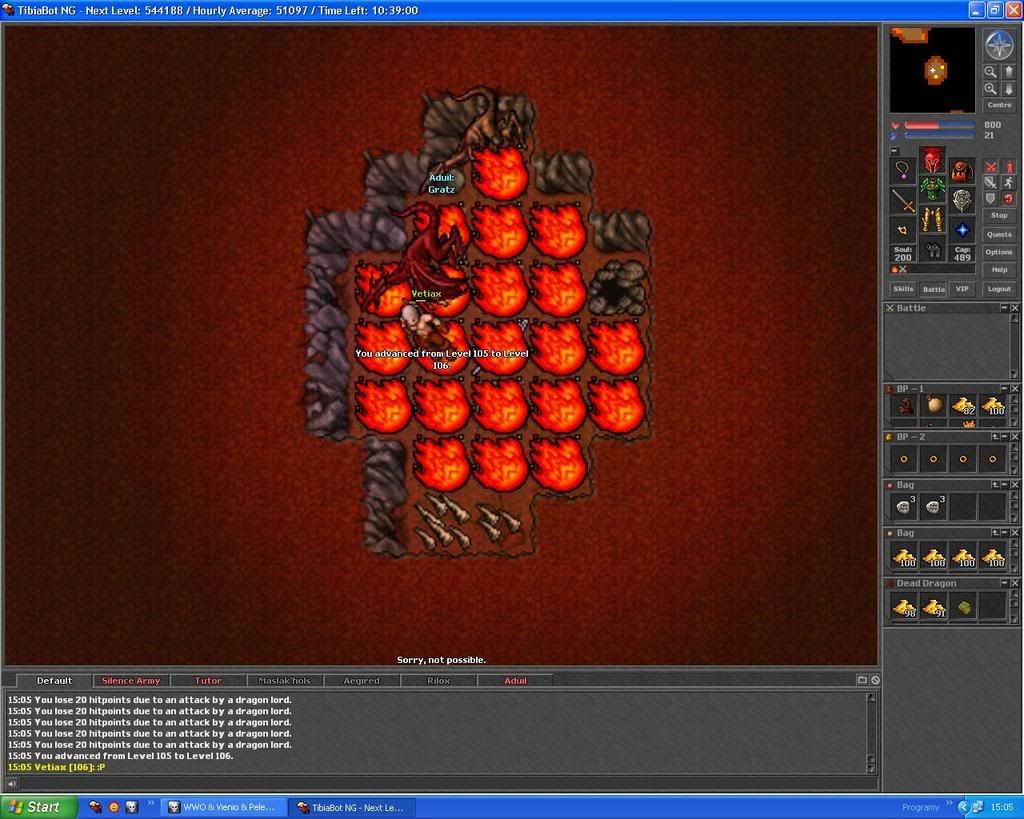The height and width of the screenshot is (819, 1024).
Task: Open the equipped backpack slot
Action: [962, 170]
